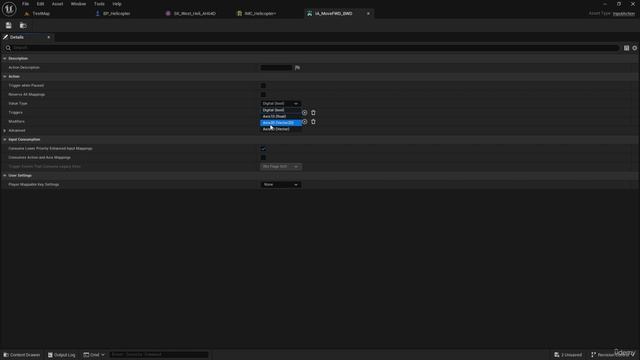Open the File menu
Viewport: 640px width, 360px height.
[x=25, y=4]
